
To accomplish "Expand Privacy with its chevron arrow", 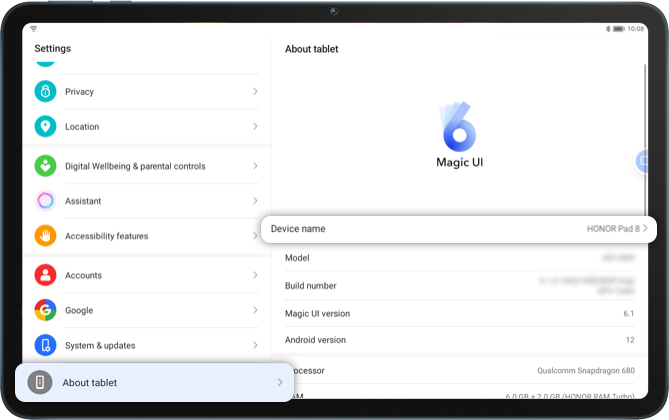I will [x=255, y=92].
